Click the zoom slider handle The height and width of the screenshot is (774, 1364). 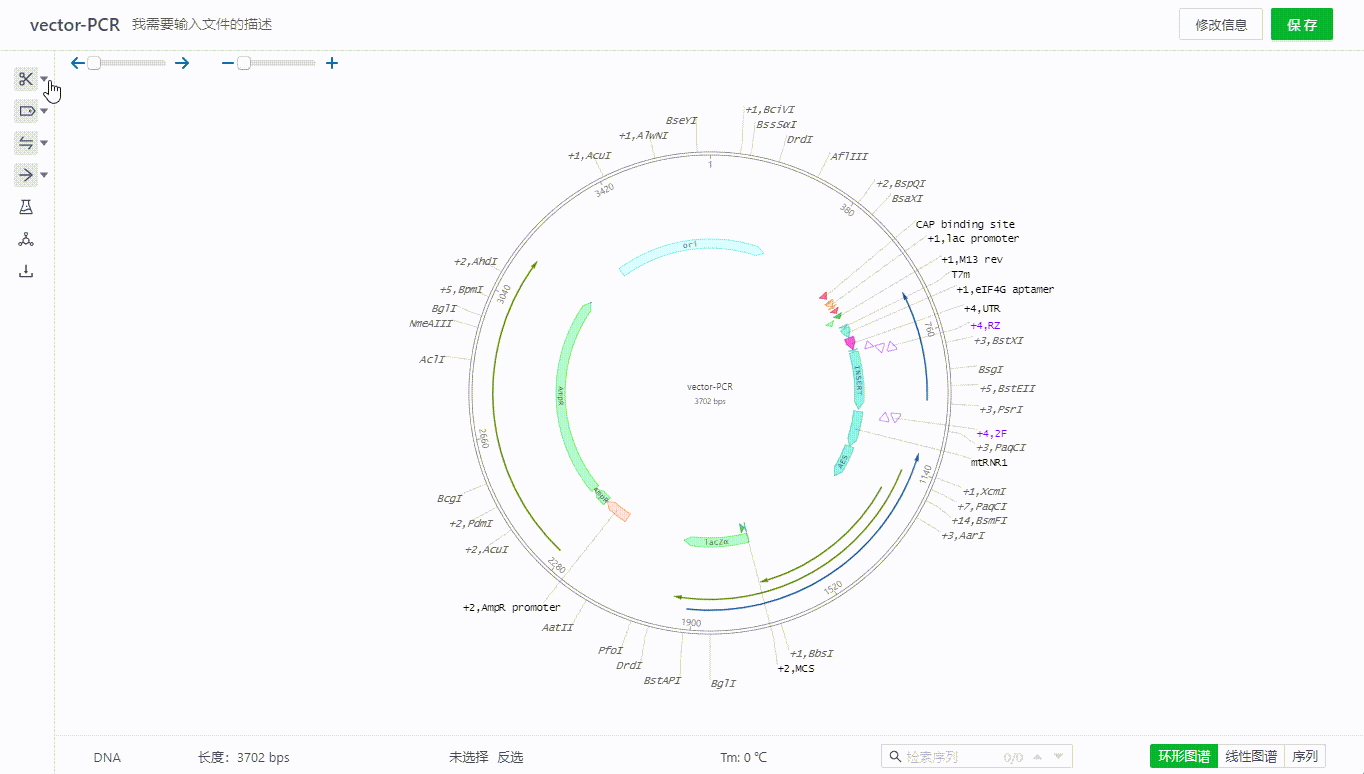click(x=243, y=63)
